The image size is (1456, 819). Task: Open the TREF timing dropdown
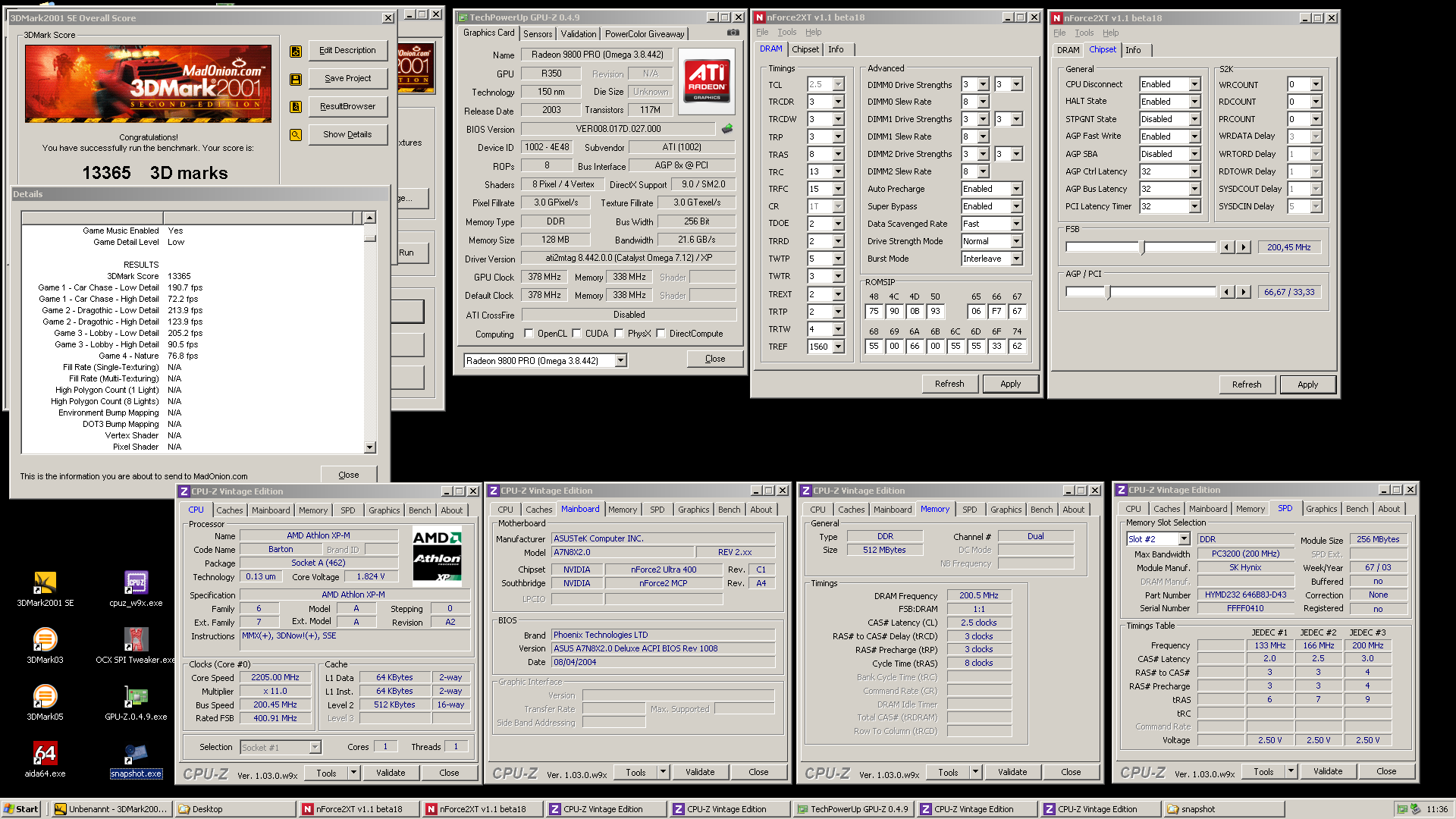(838, 347)
